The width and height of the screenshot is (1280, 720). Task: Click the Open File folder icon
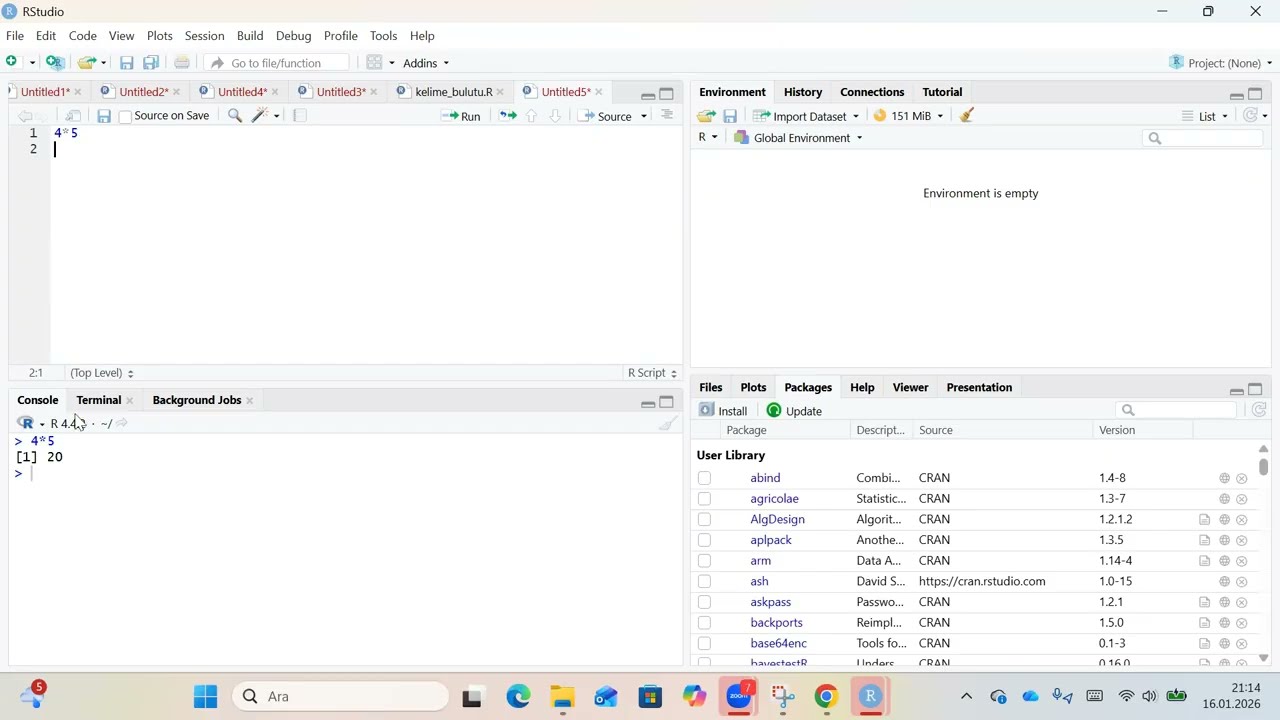click(x=87, y=63)
